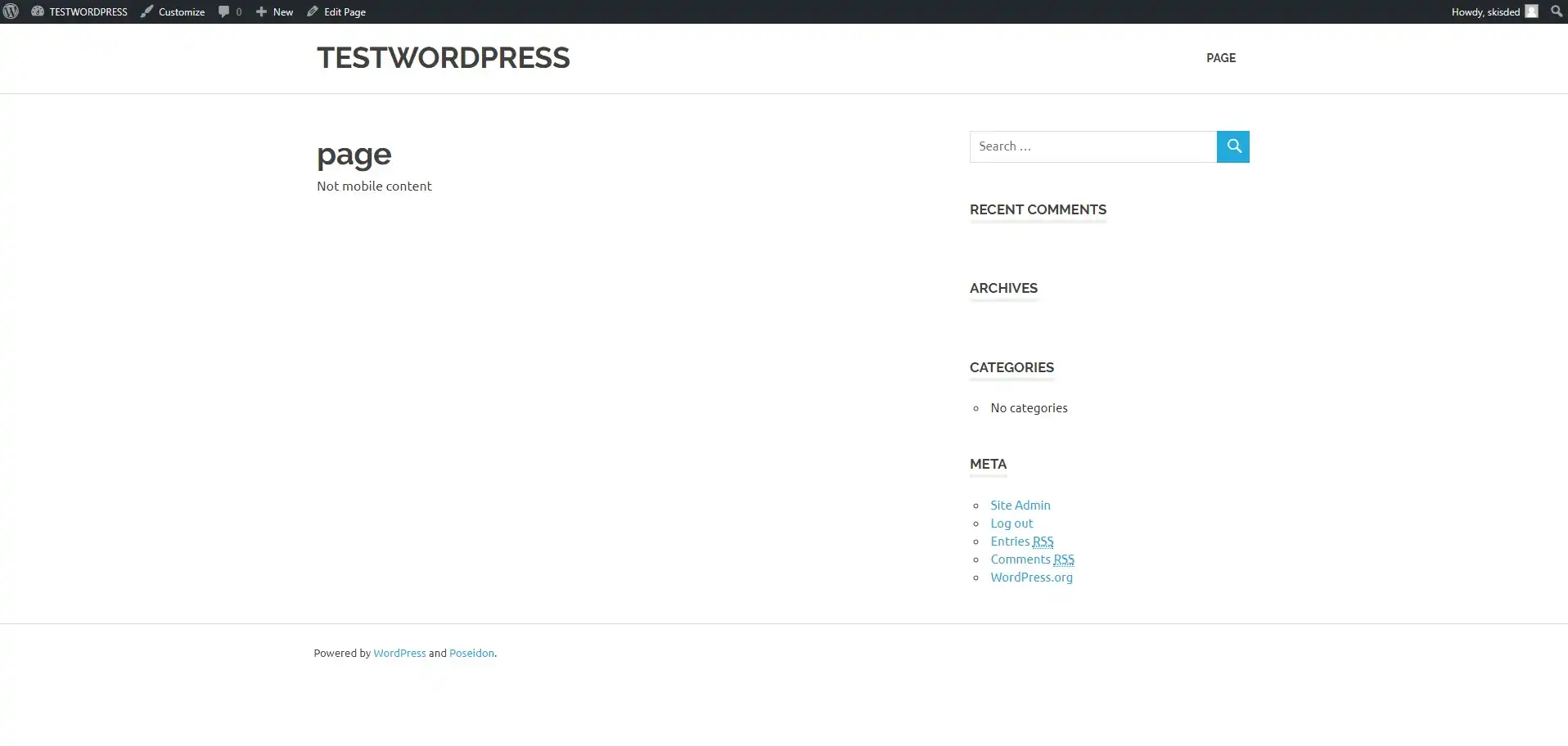Click Log out under Meta

pyautogui.click(x=1012, y=523)
